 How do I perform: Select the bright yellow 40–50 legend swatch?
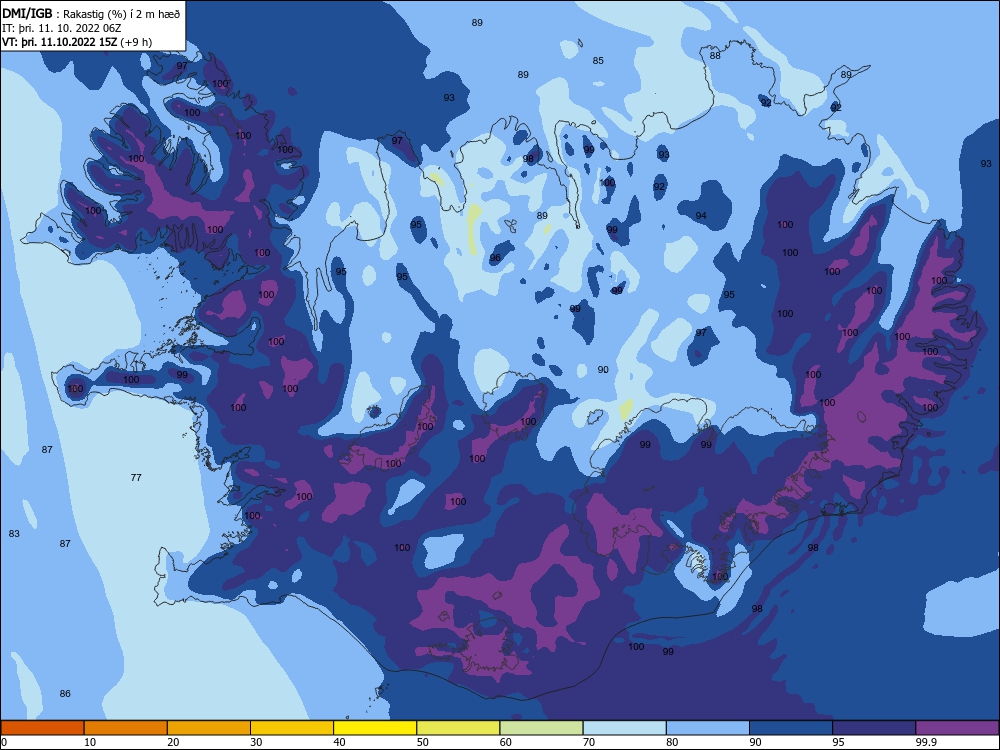coord(375,728)
